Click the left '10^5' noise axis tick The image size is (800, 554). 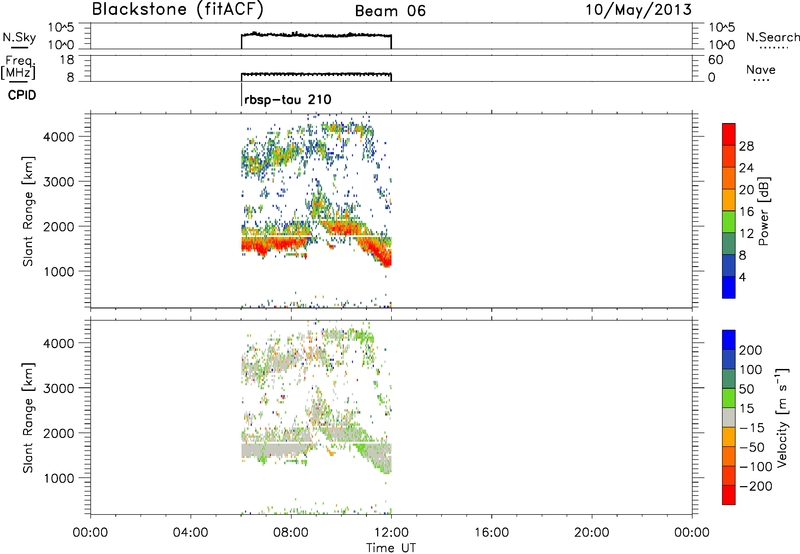61,28
